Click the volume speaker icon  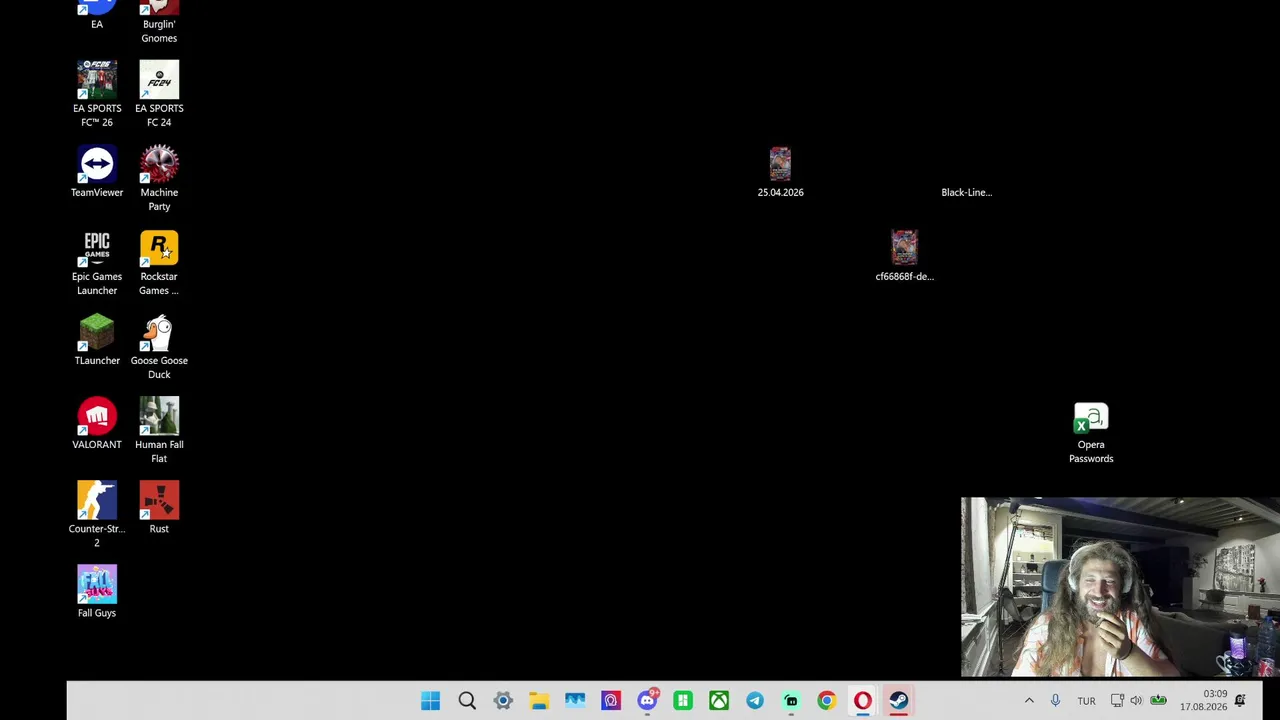1136,701
